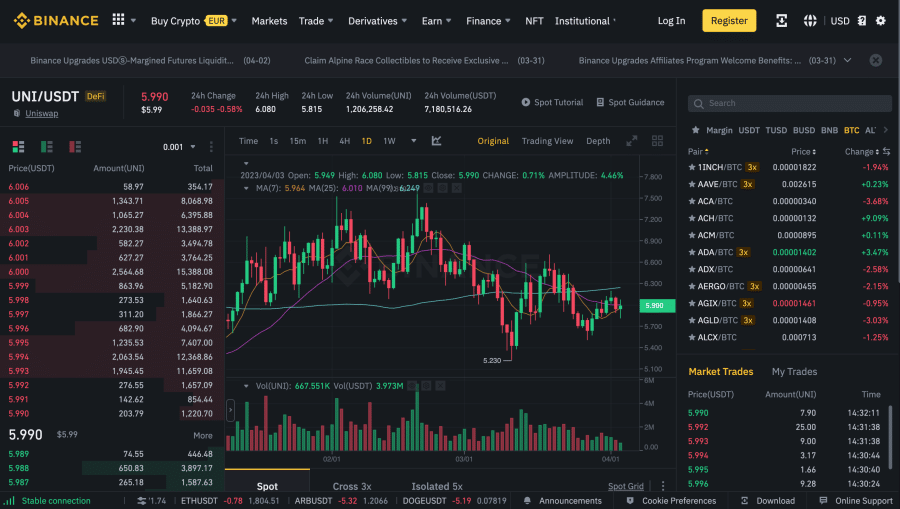
Task: Toggle favorite star for ADA/BTC
Action: point(692,252)
